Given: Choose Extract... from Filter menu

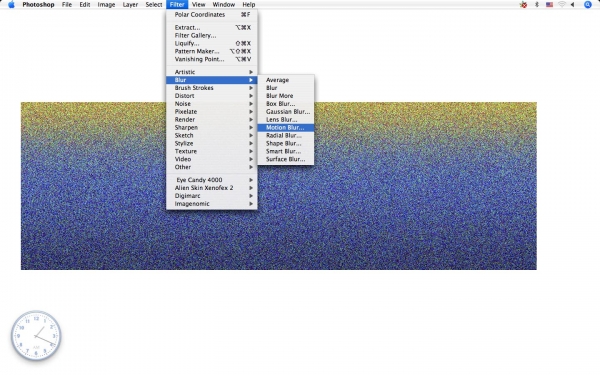Looking at the screenshot, I should tap(212, 28).
